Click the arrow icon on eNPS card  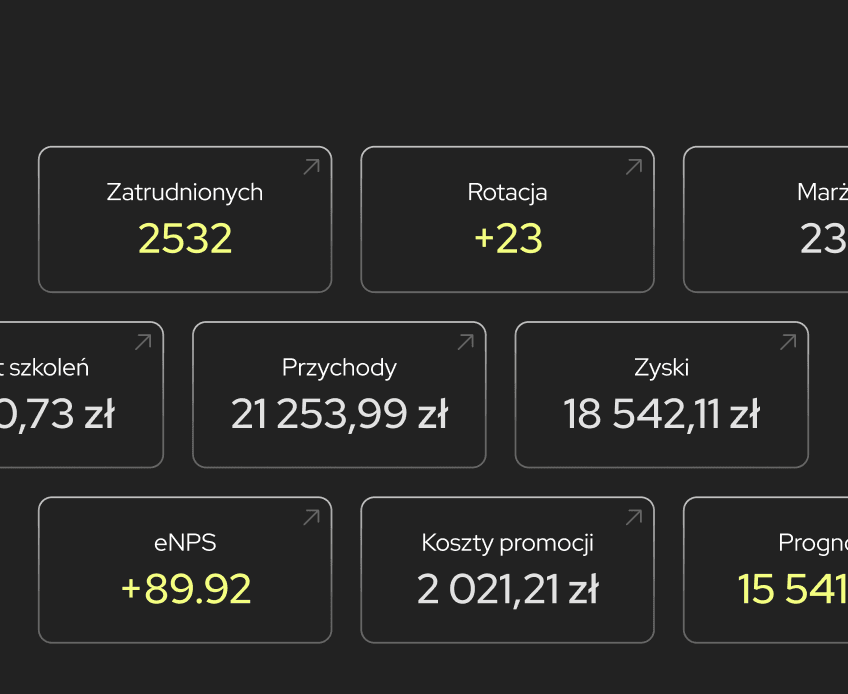tap(311, 517)
